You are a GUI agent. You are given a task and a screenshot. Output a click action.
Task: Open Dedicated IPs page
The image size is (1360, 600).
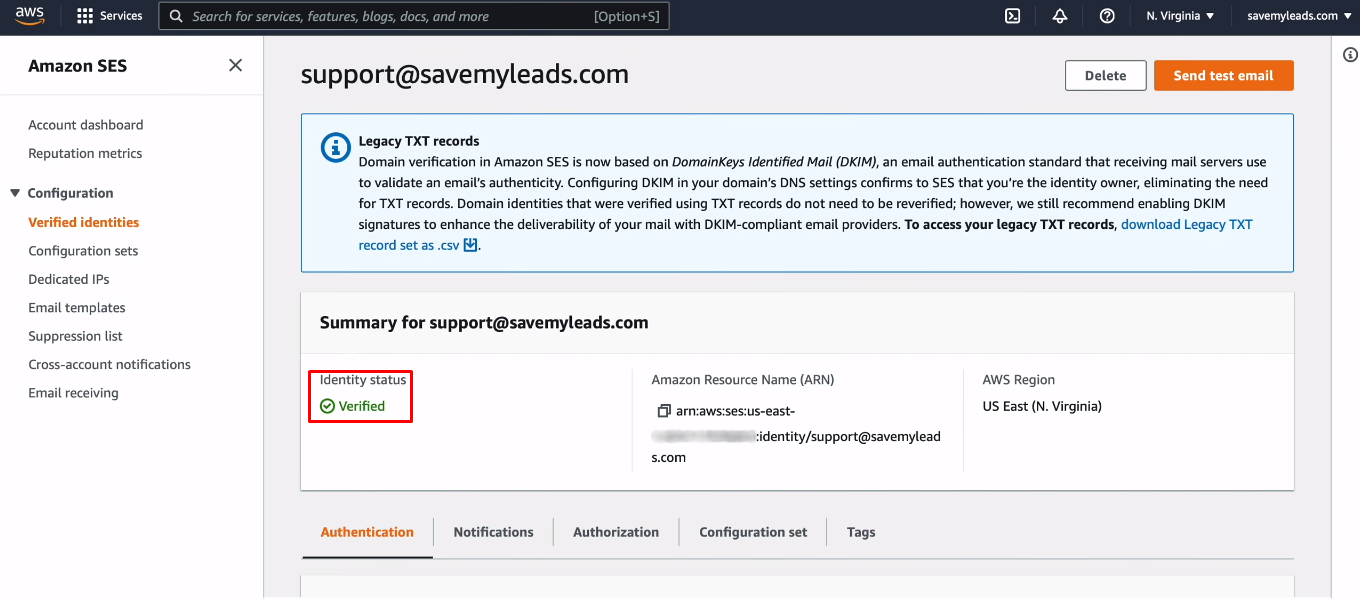[x=69, y=279]
